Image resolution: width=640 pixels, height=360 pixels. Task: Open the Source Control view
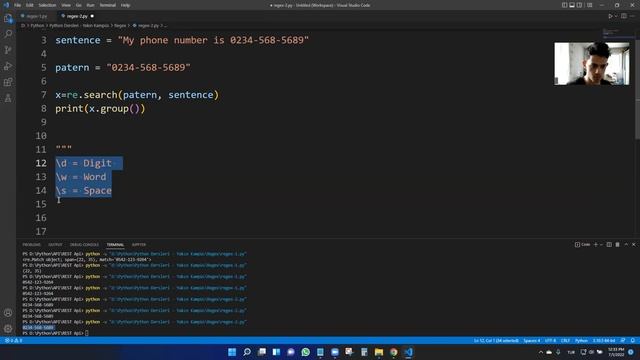[8, 50]
